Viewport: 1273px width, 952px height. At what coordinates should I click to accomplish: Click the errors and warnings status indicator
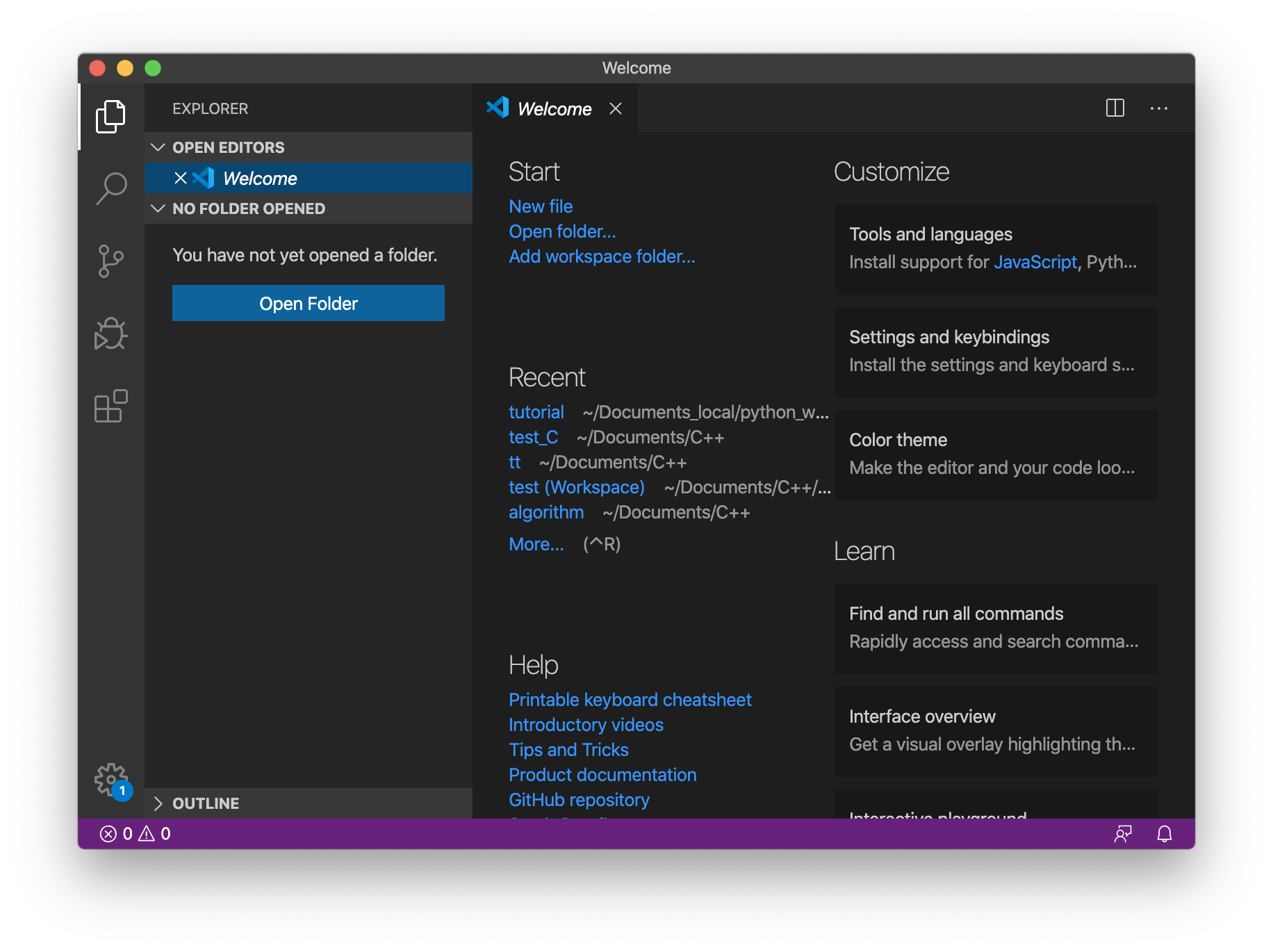[135, 833]
